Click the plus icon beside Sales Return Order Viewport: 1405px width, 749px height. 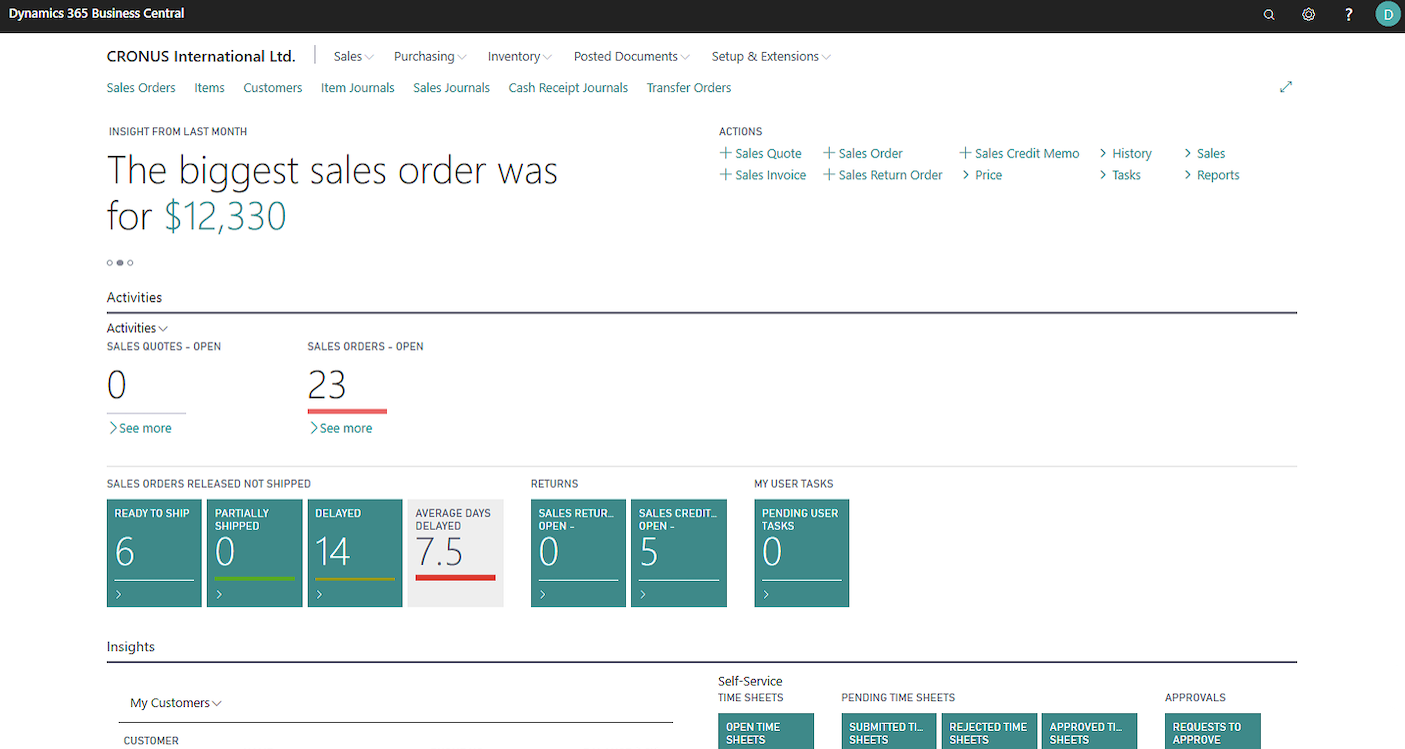coord(829,175)
